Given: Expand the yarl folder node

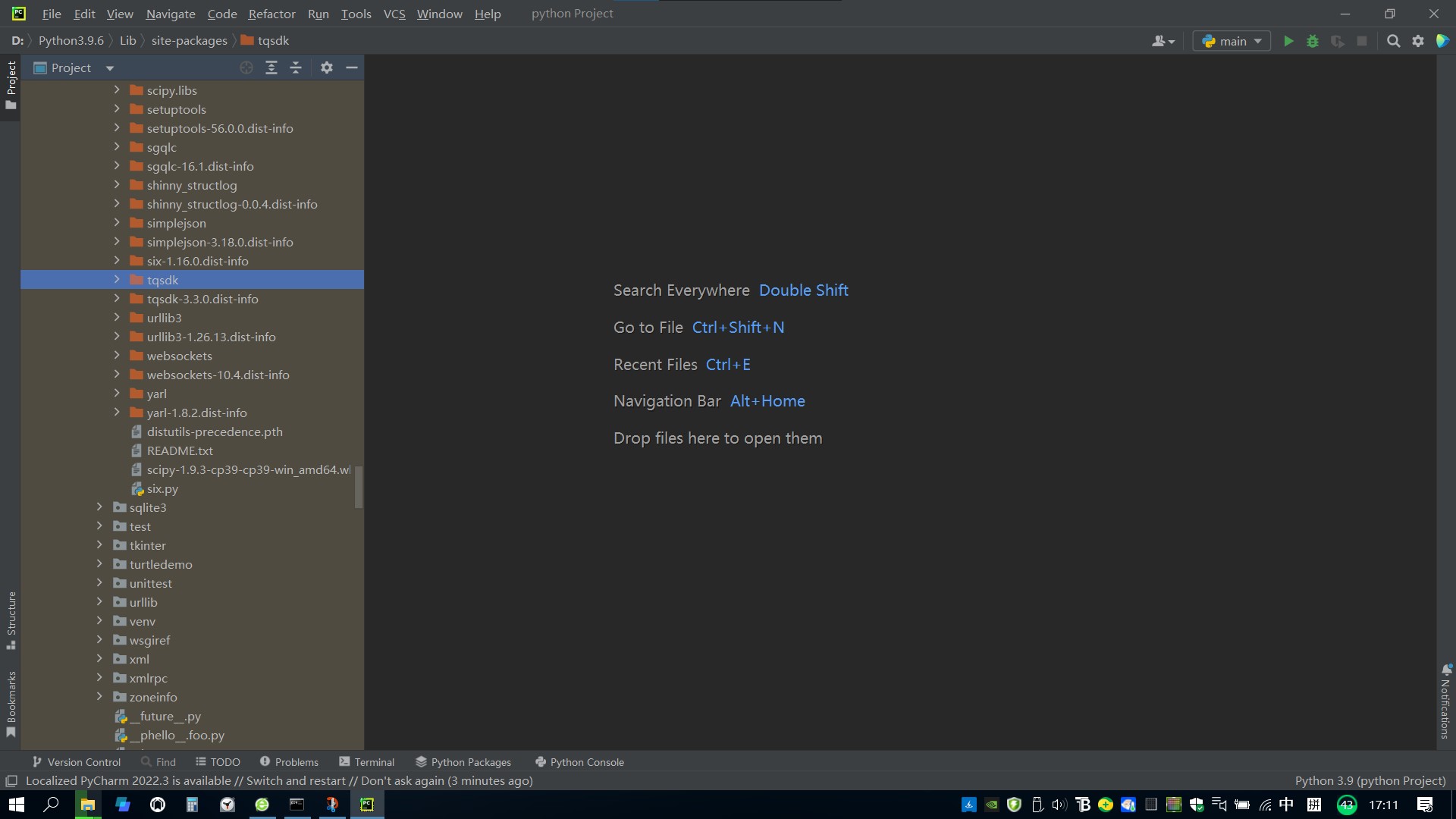Looking at the screenshot, I should coord(117,394).
